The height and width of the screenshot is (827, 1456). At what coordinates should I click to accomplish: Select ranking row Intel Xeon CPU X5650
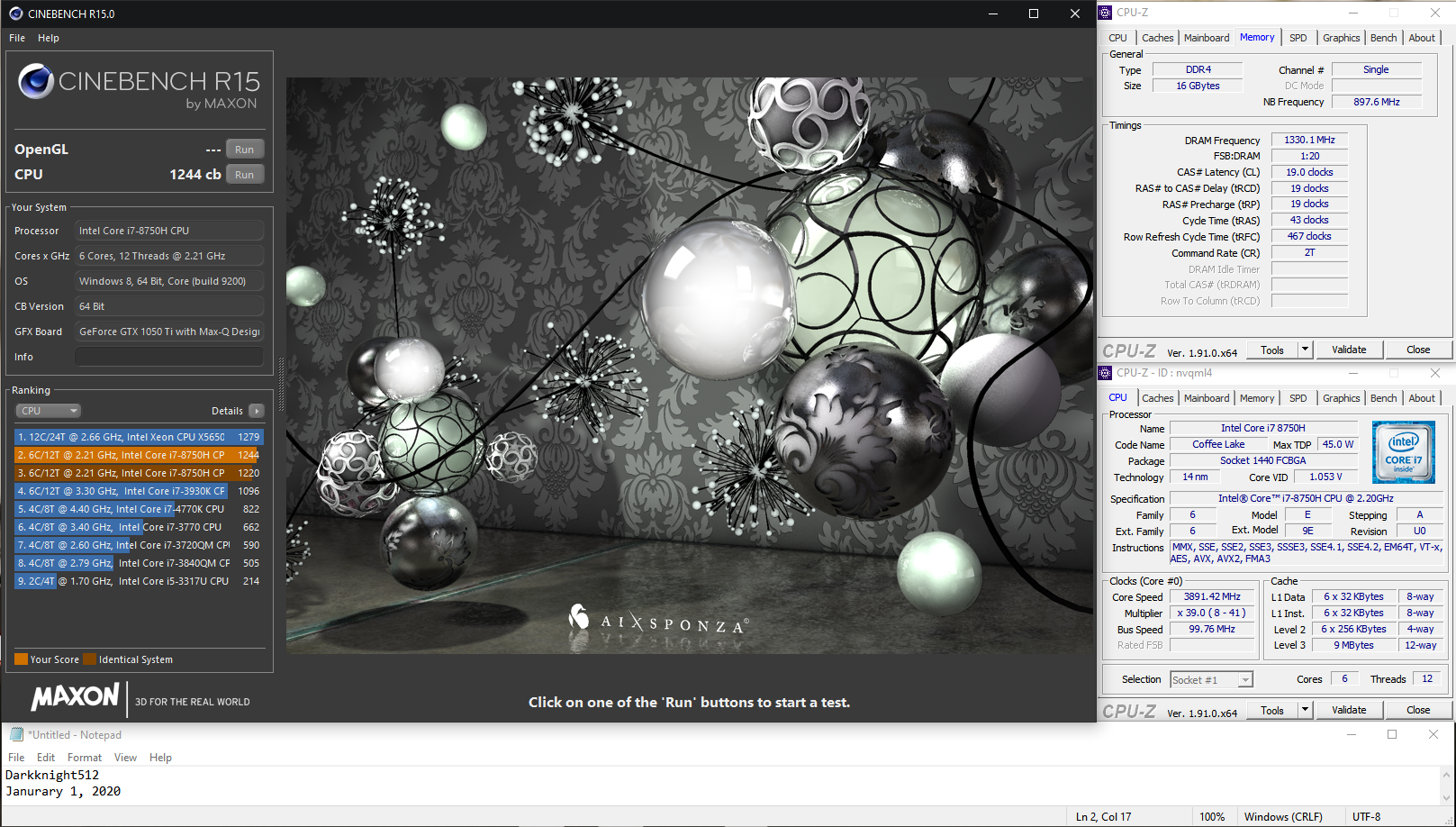(138, 437)
